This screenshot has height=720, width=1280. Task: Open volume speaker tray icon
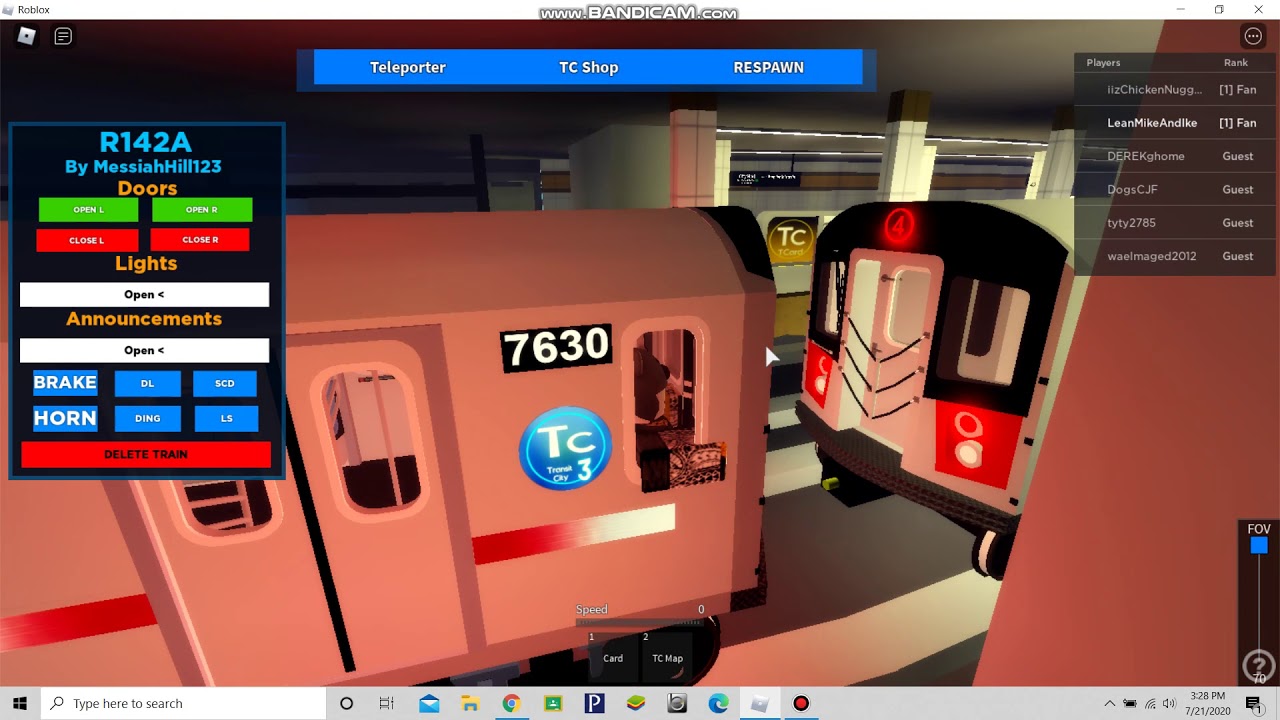[1169, 703]
